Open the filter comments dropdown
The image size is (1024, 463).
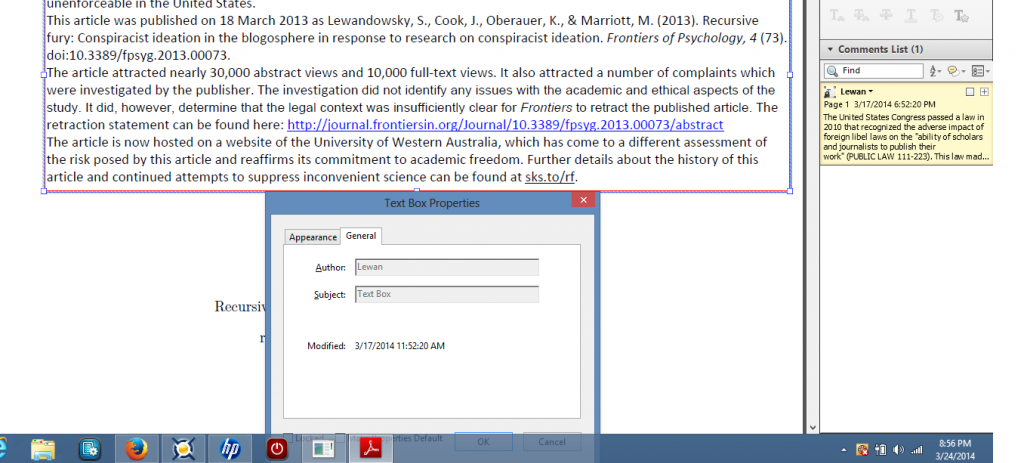coord(956,71)
